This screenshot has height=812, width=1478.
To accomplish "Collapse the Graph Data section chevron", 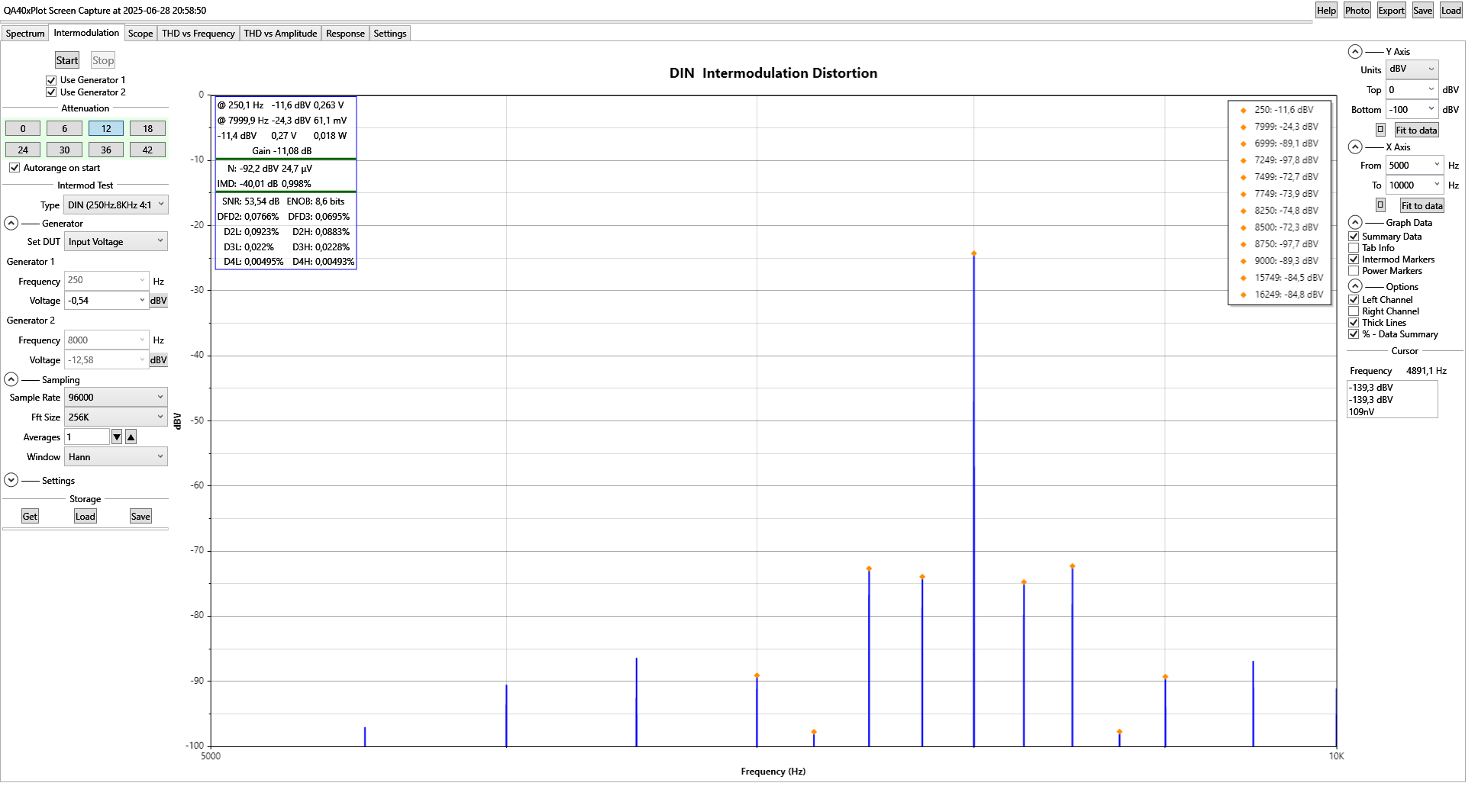I will (x=1355, y=222).
